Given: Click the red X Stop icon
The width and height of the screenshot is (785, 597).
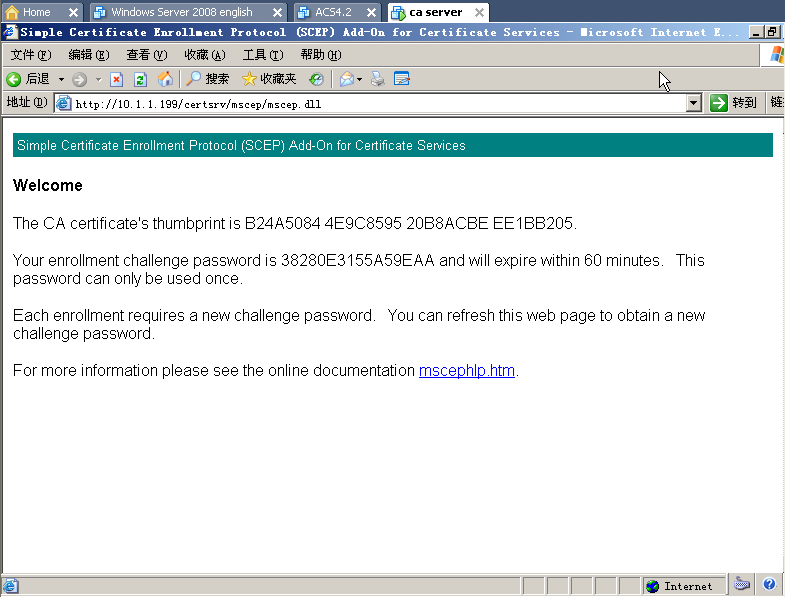Looking at the screenshot, I should tap(117, 79).
